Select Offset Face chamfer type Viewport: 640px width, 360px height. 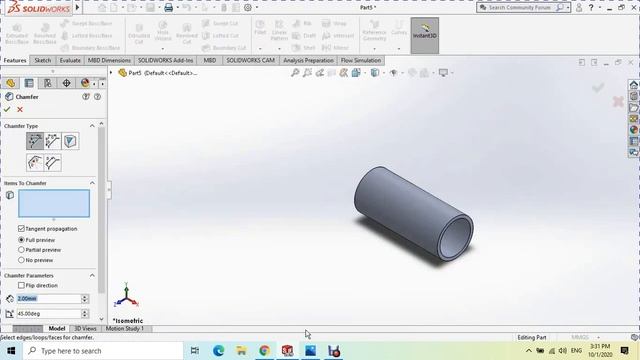[35, 163]
